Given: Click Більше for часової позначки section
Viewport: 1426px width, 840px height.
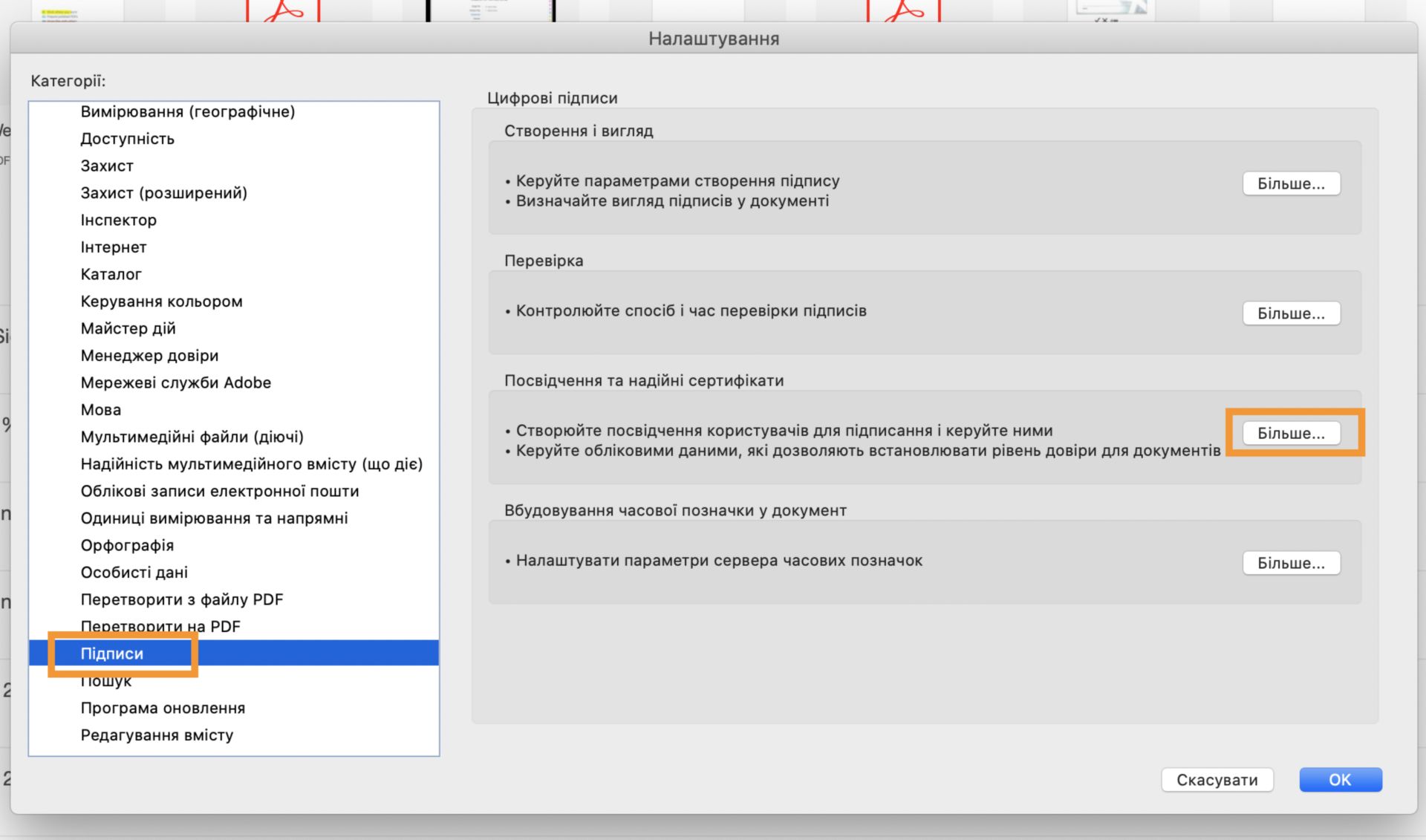Looking at the screenshot, I should [1291, 563].
